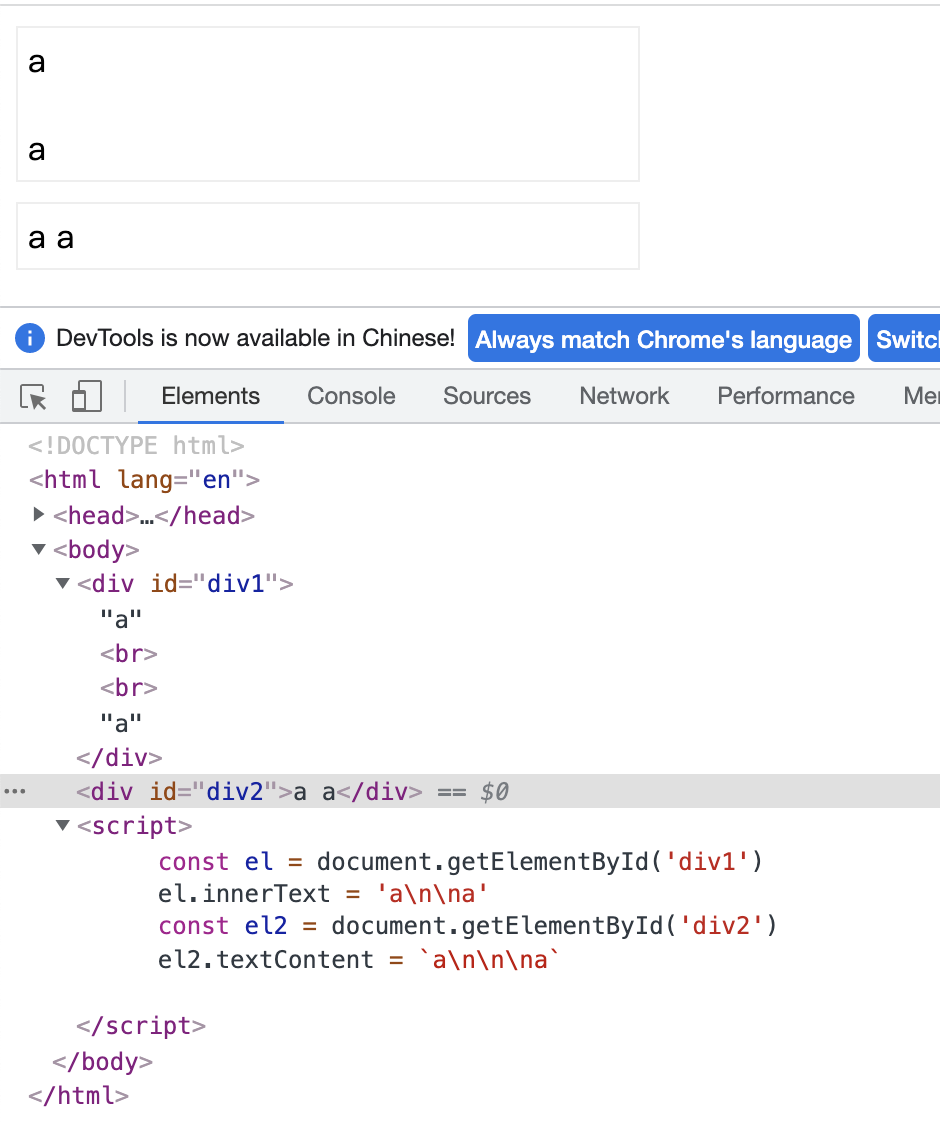The height and width of the screenshot is (1122, 940).
Task: Select the closing /script tag
Action: (x=141, y=1025)
